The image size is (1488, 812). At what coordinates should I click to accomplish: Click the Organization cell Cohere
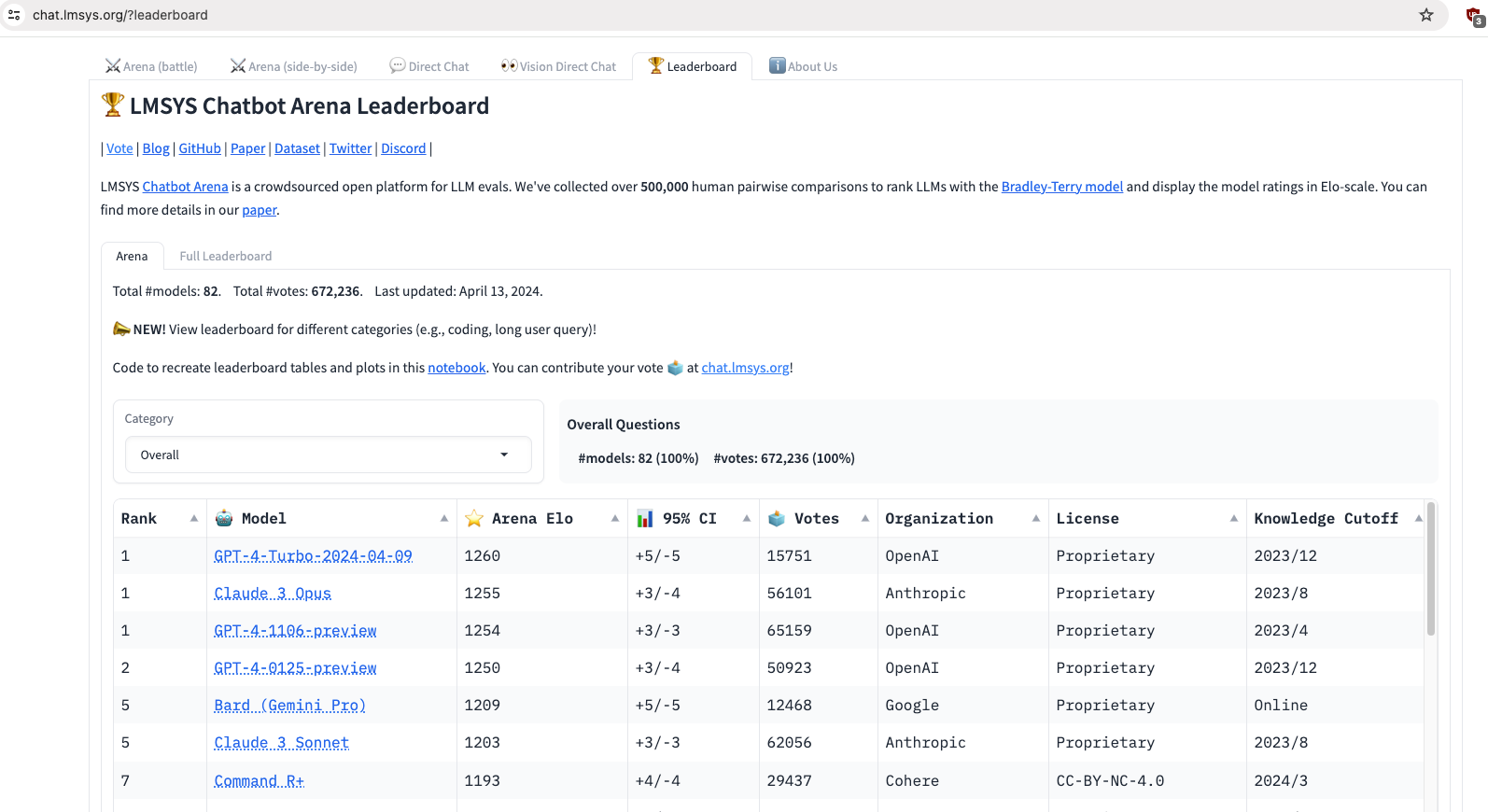pos(912,781)
